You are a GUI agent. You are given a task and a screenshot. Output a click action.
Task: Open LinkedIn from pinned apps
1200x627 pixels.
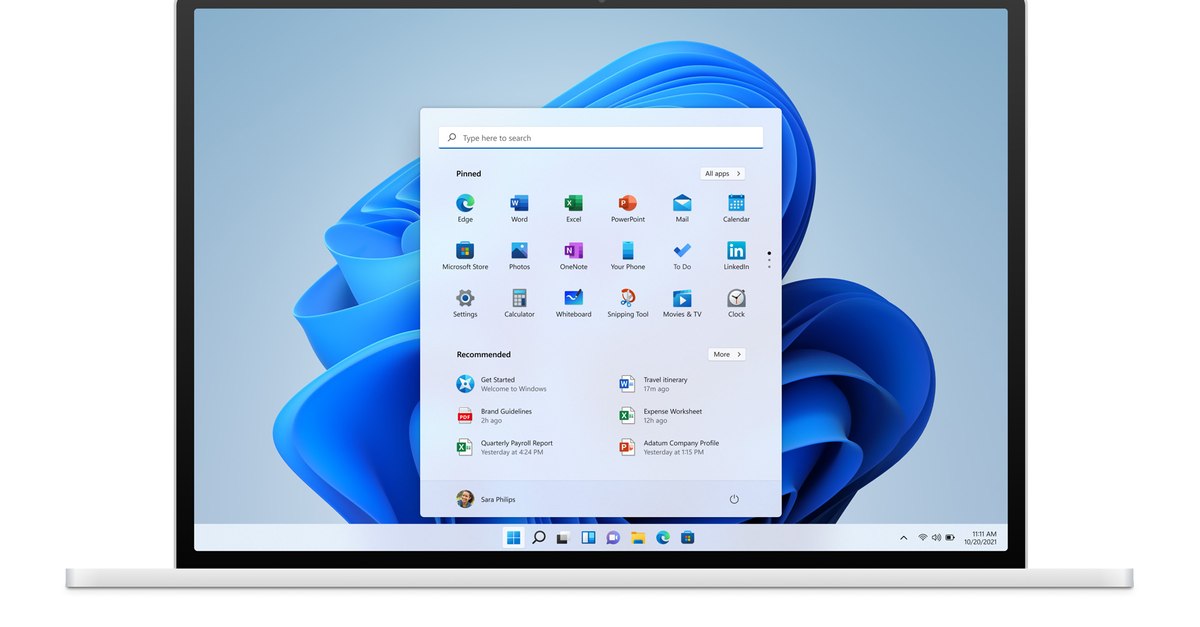[x=735, y=254]
